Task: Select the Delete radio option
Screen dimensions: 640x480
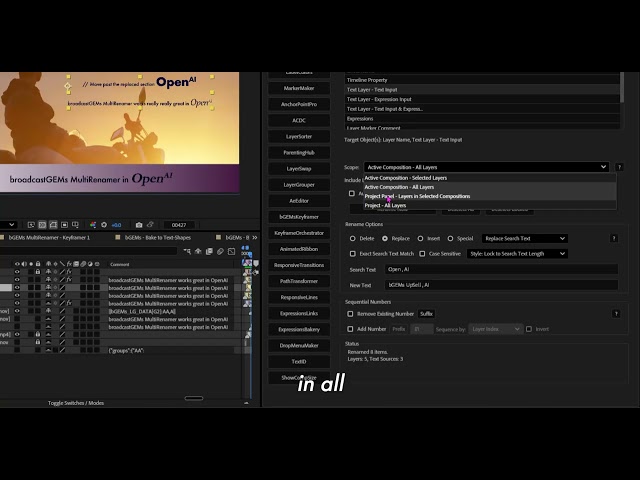Action: (352, 238)
